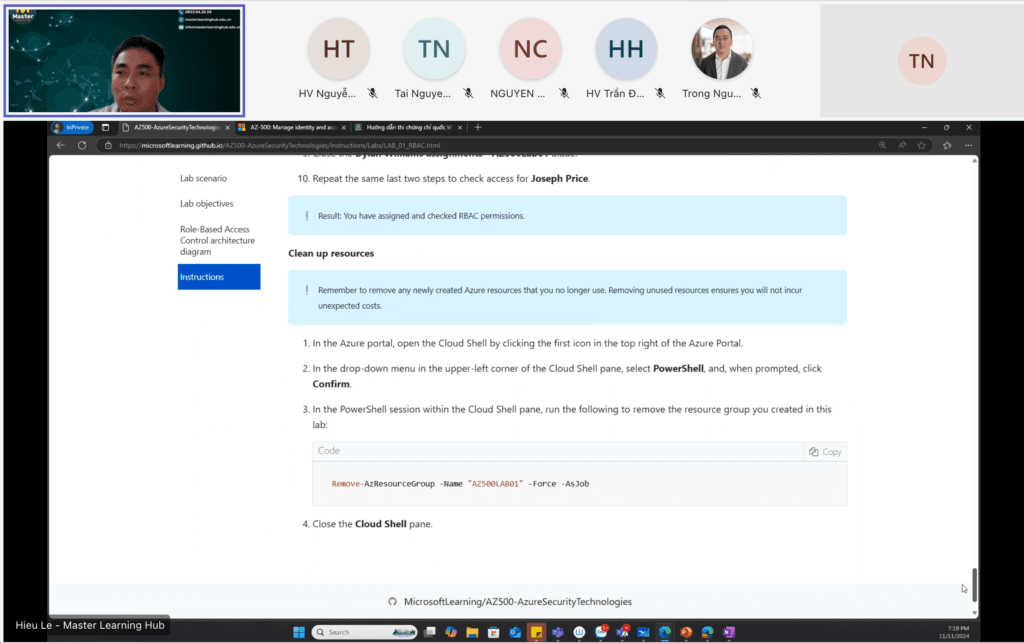
Task: Open the Windows Start menu
Action: click(299, 632)
